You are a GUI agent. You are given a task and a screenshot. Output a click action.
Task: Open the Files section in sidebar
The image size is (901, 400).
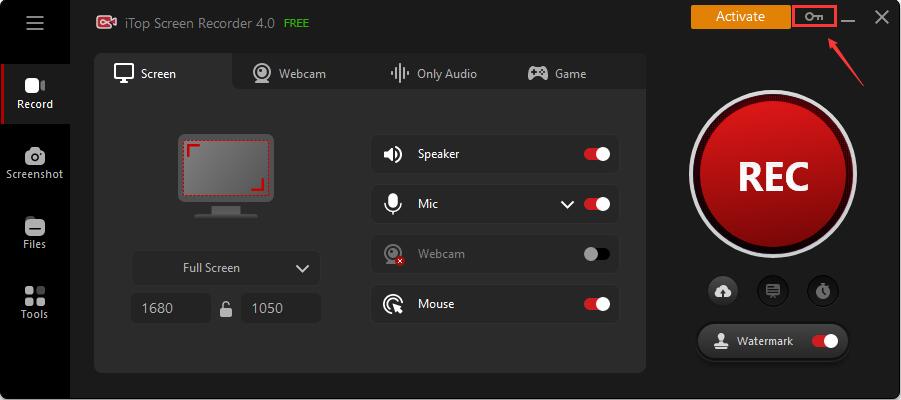(x=35, y=233)
